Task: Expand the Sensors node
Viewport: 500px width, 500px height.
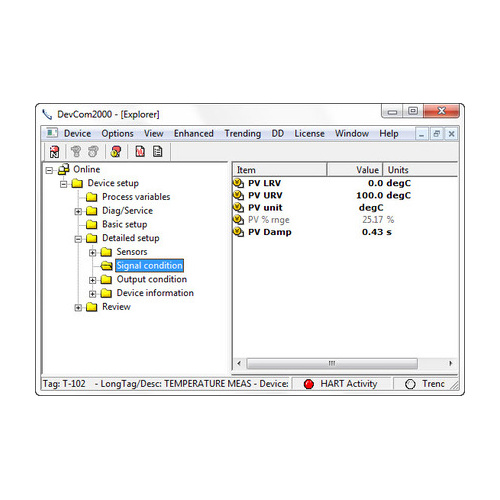Action: tap(92, 253)
